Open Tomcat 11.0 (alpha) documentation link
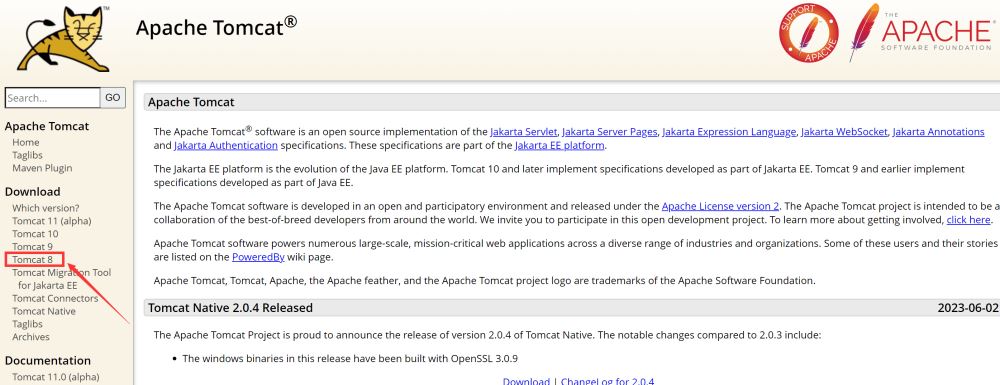 55,377
